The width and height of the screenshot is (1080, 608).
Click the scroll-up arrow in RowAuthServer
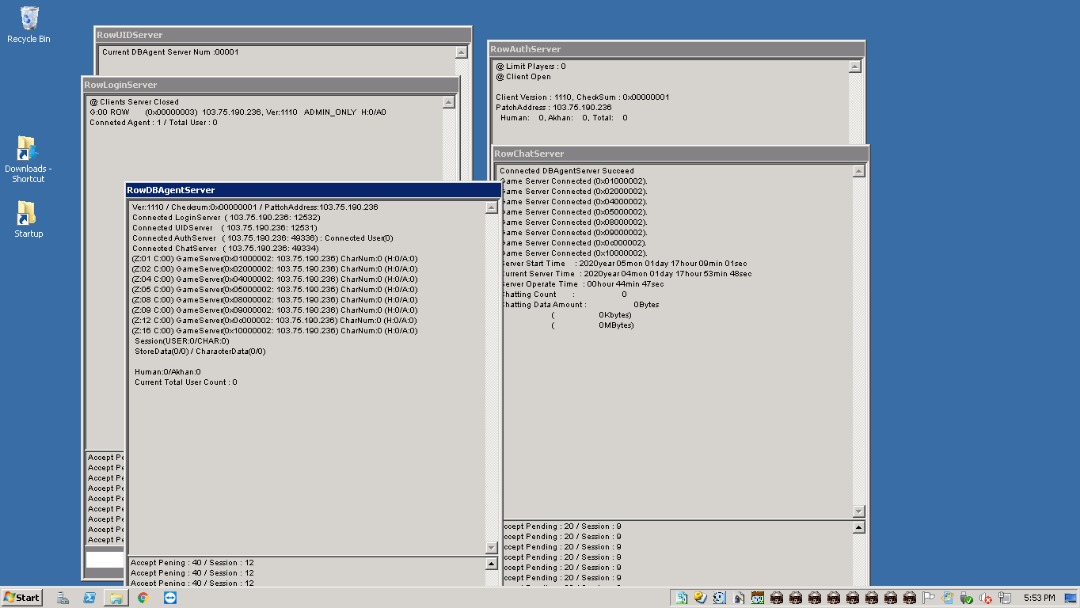(x=854, y=66)
